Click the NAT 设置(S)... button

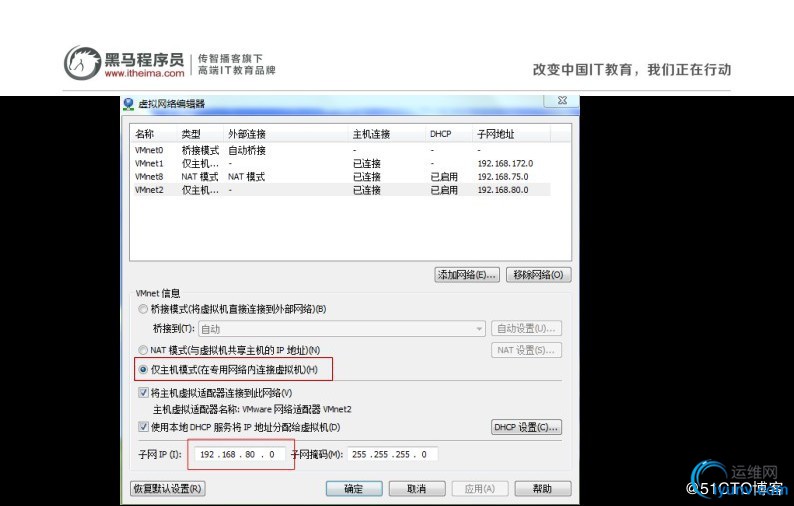click(x=526, y=350)
